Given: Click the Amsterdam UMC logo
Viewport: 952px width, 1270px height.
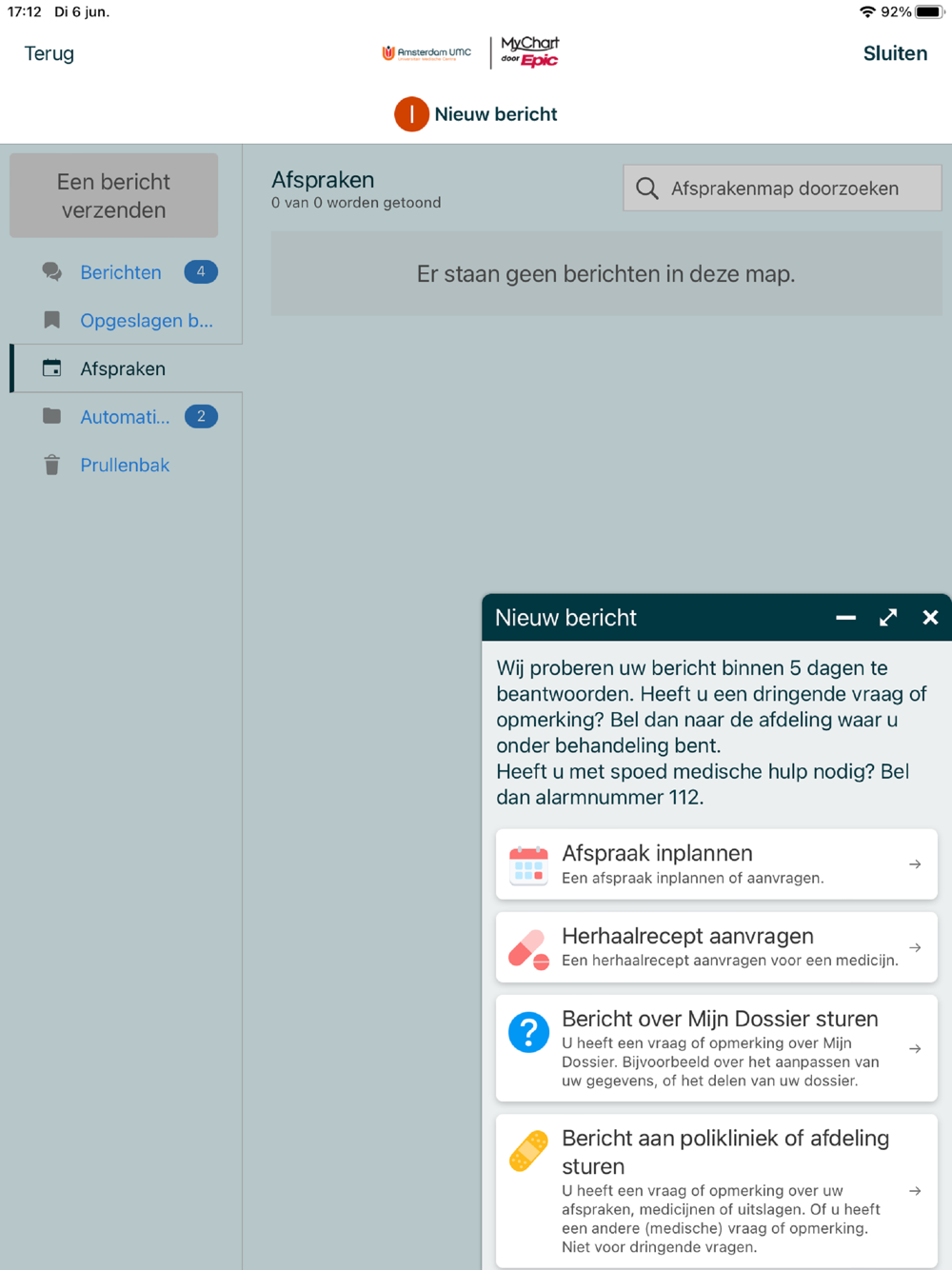Looking at the screenshot, I should click(x=426, y=53).
